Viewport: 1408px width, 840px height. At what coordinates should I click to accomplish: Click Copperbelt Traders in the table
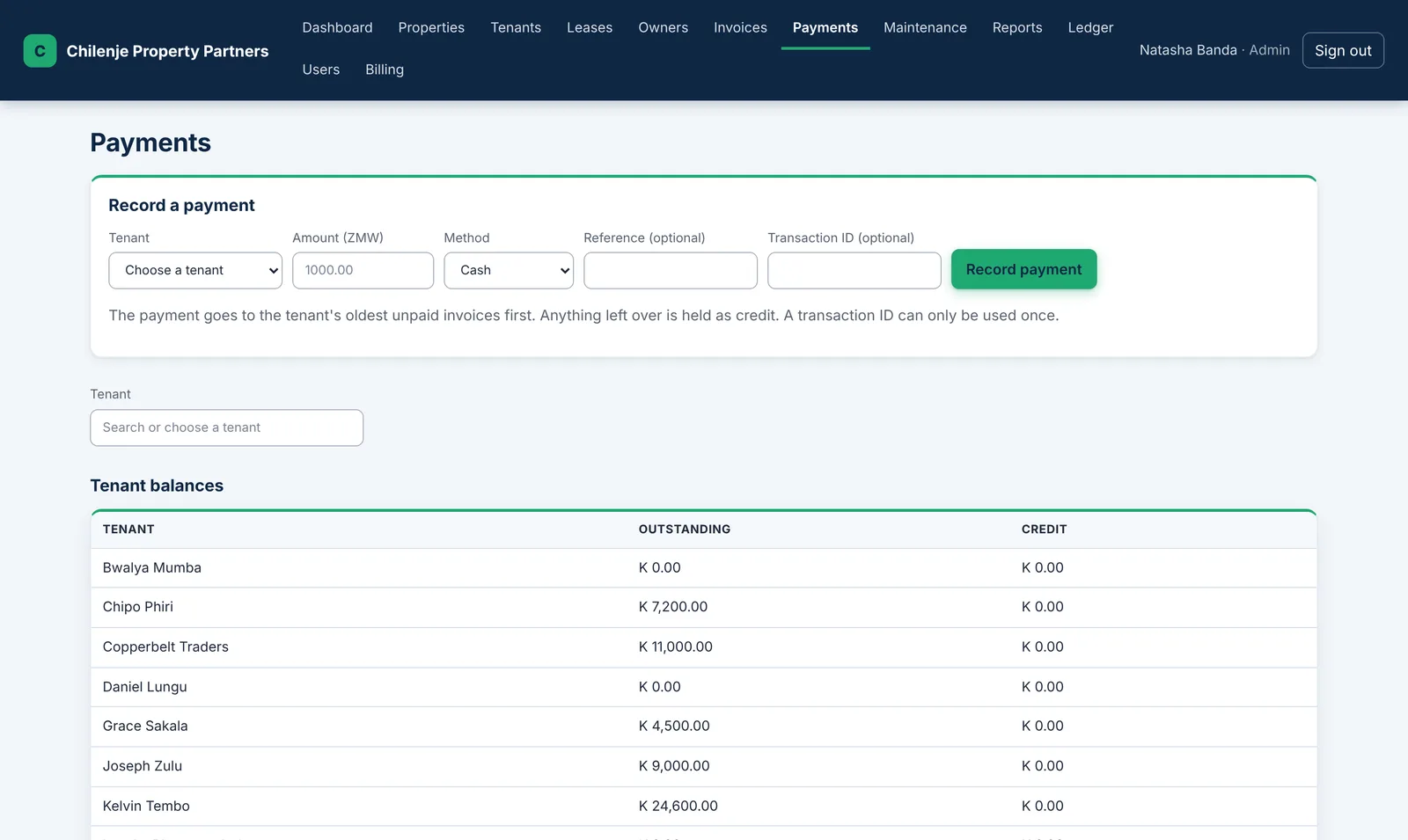click(x=165, y=646)
